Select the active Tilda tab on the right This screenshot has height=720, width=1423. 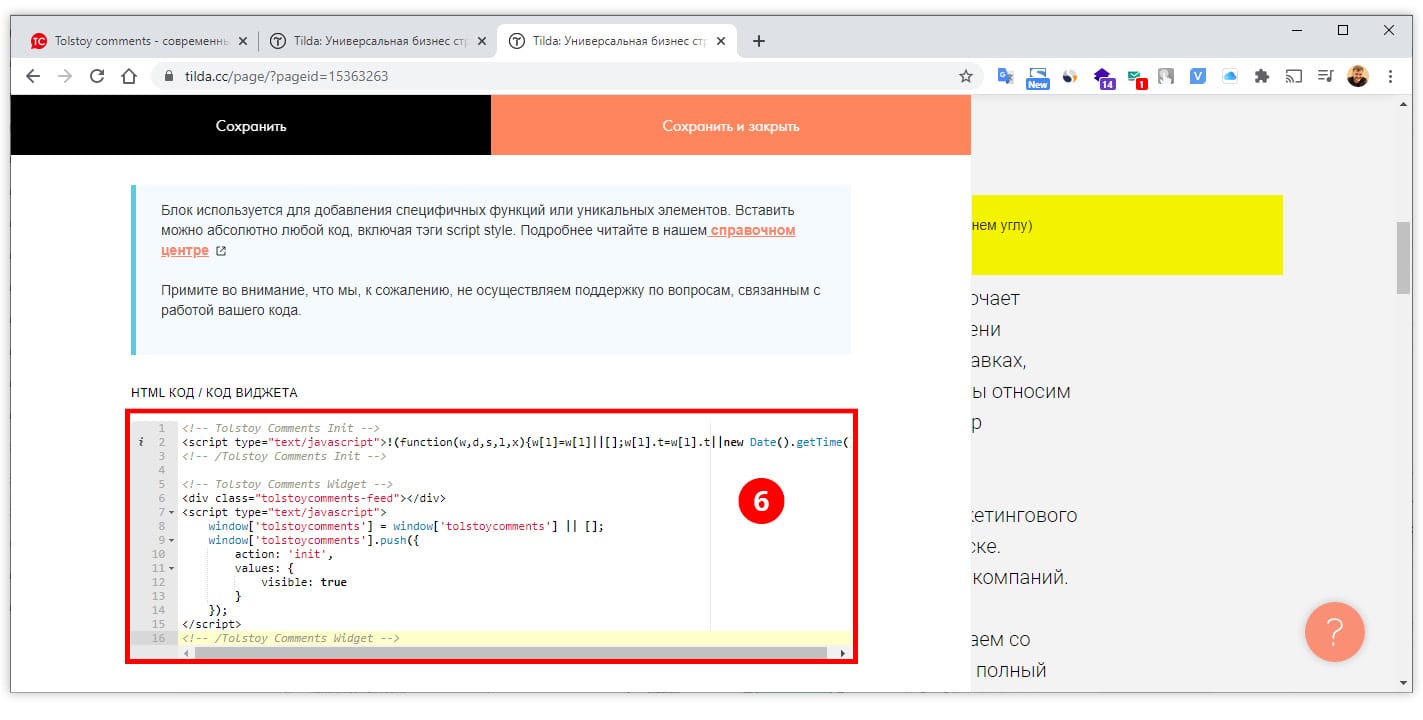(617, 41)
